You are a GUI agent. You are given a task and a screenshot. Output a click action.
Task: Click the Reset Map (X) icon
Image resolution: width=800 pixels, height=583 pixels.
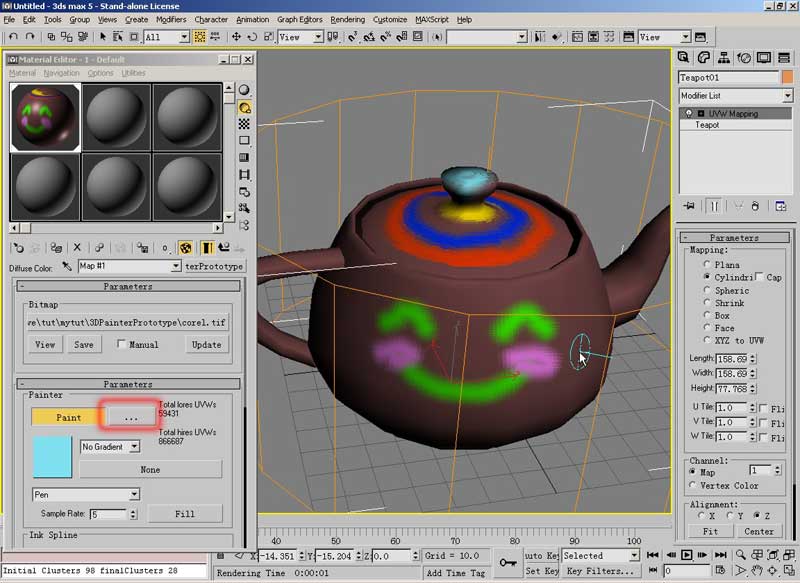pyautogui.click(x=77, y=247)
